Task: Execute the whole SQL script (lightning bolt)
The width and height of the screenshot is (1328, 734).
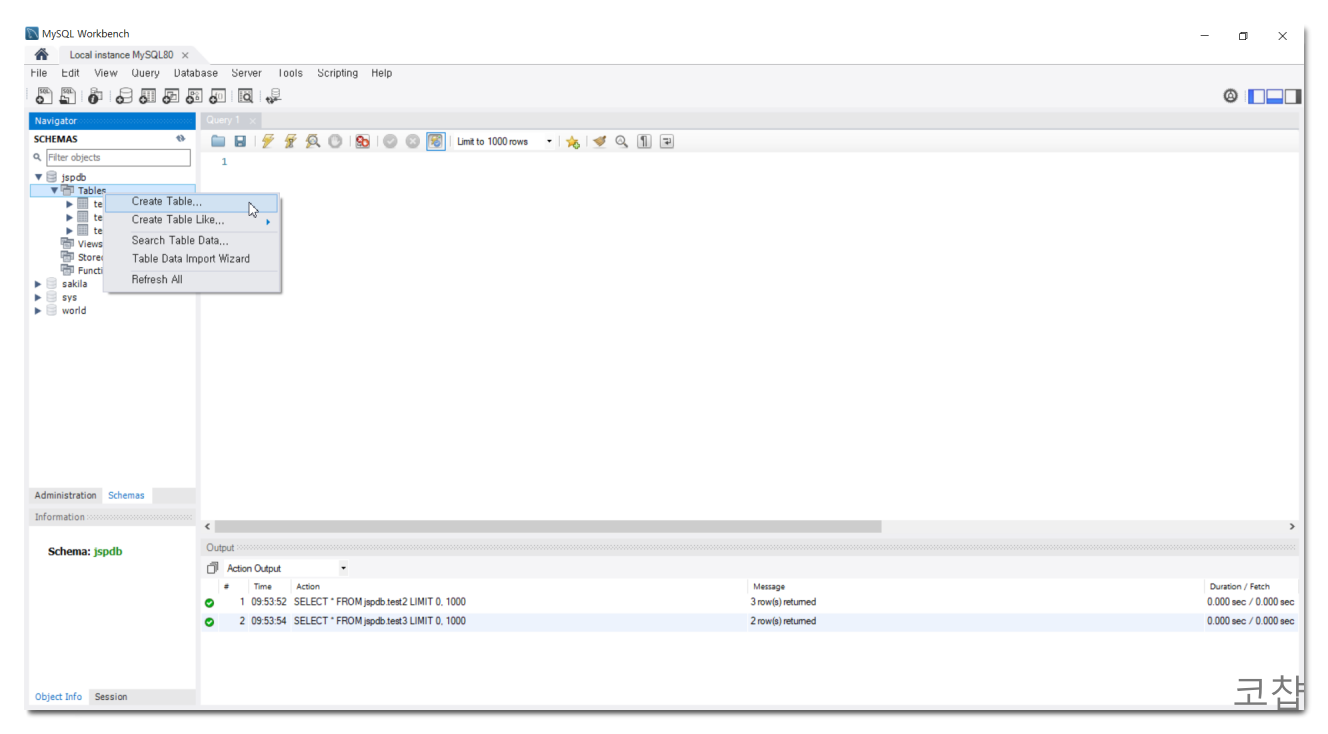Action: coord(268,142)
